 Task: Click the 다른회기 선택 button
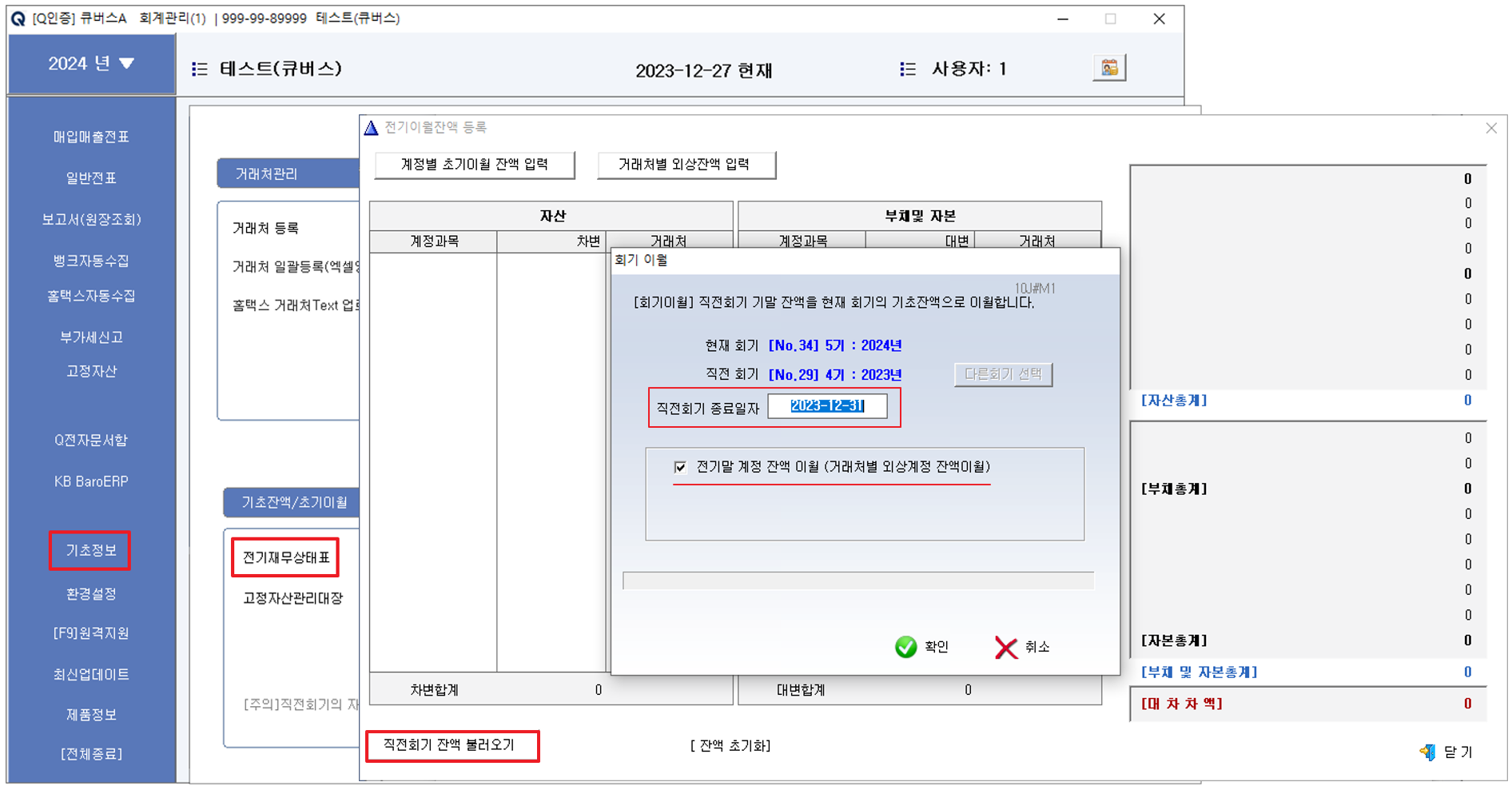[1003, 374]
